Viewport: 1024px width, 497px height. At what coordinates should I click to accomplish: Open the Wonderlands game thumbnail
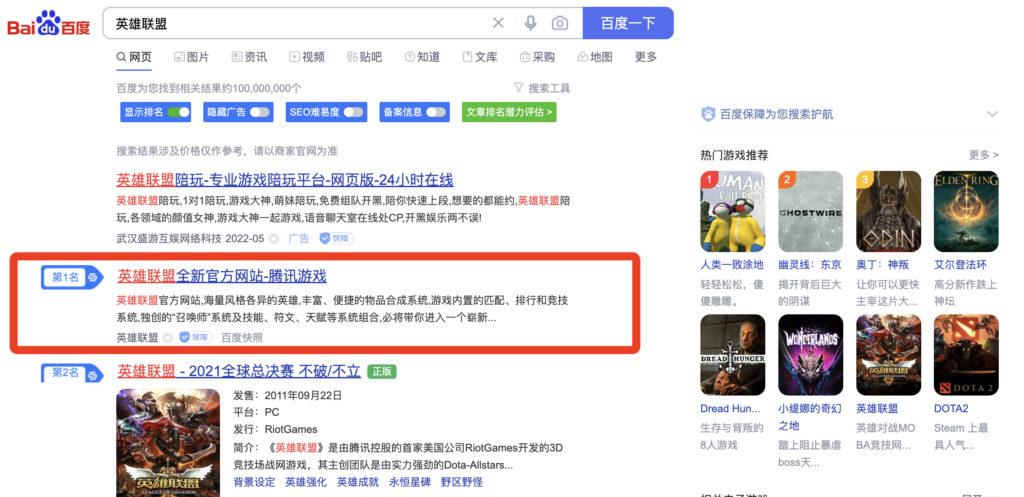pyautogui.click(x=810, y=355)
